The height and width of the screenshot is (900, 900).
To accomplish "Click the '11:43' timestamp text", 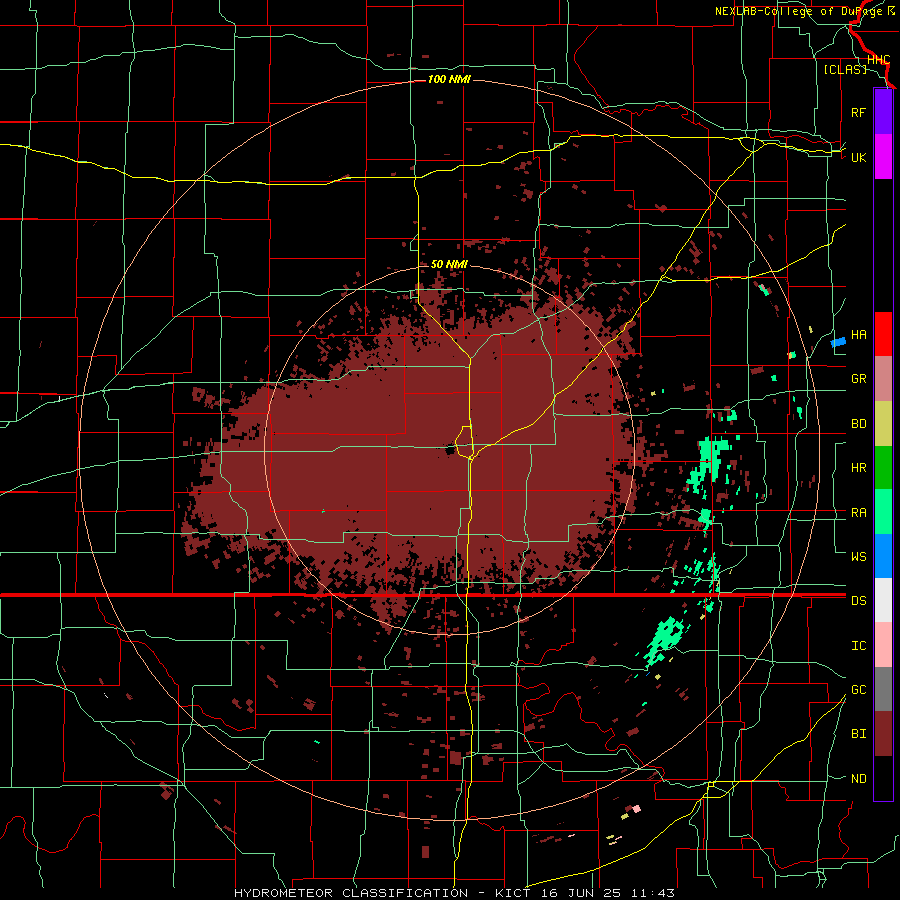I will [x=653, y=893].
